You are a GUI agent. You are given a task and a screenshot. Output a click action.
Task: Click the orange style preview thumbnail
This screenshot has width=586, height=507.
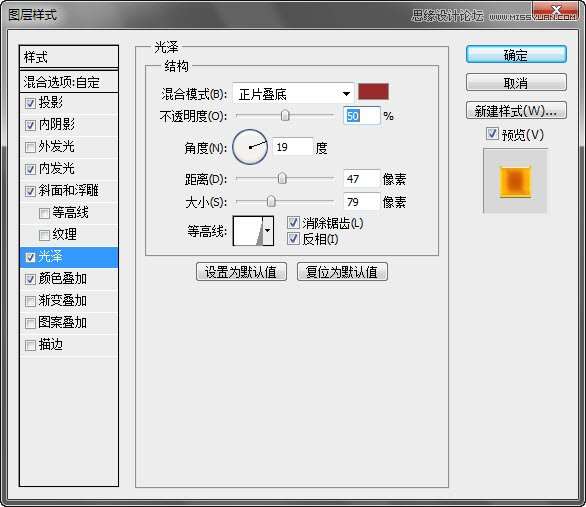[x=515, y=181]
